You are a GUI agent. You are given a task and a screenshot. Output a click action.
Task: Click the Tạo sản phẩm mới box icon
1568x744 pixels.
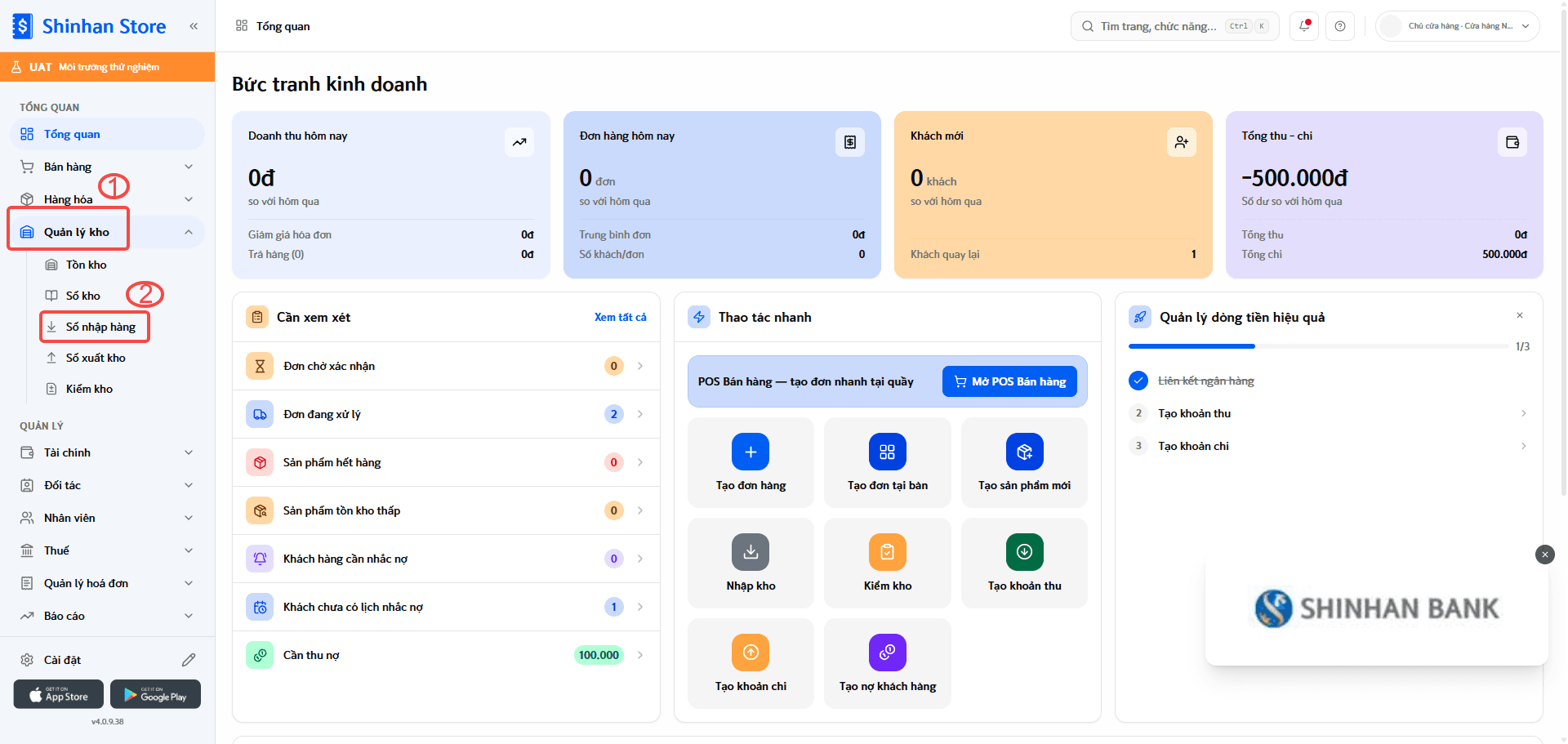tap(1025, 452)
